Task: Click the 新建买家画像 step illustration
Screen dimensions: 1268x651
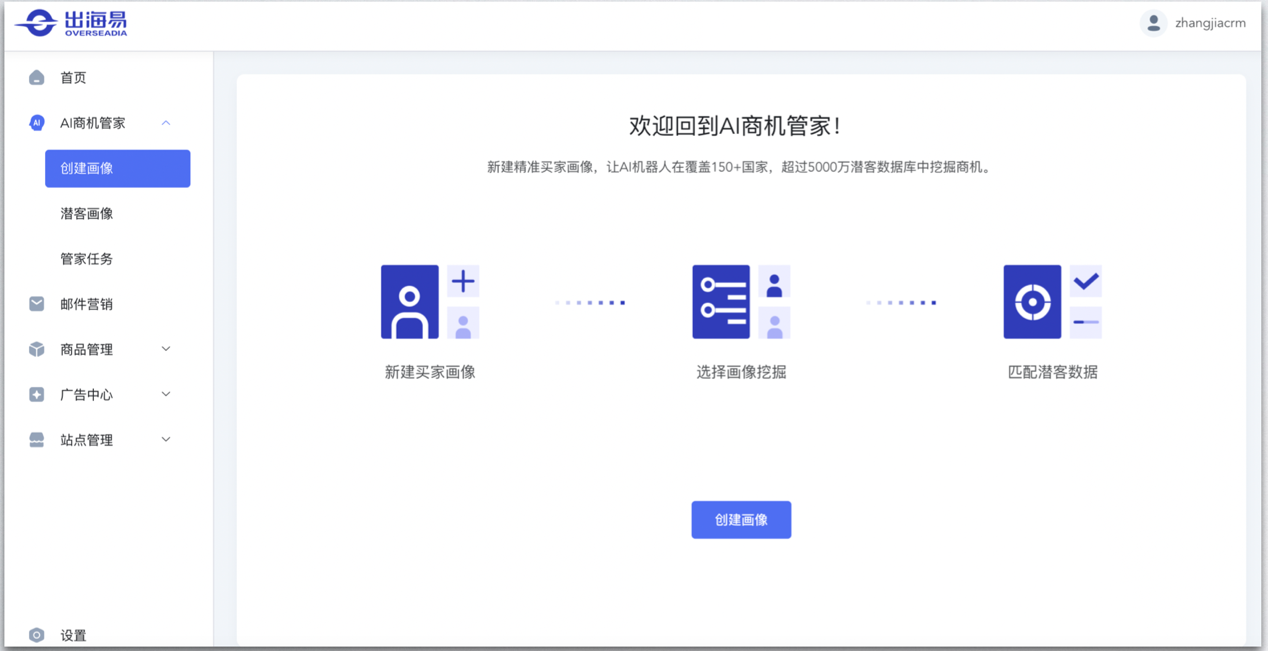Action: pyautogui.click(x=430, y=301)
